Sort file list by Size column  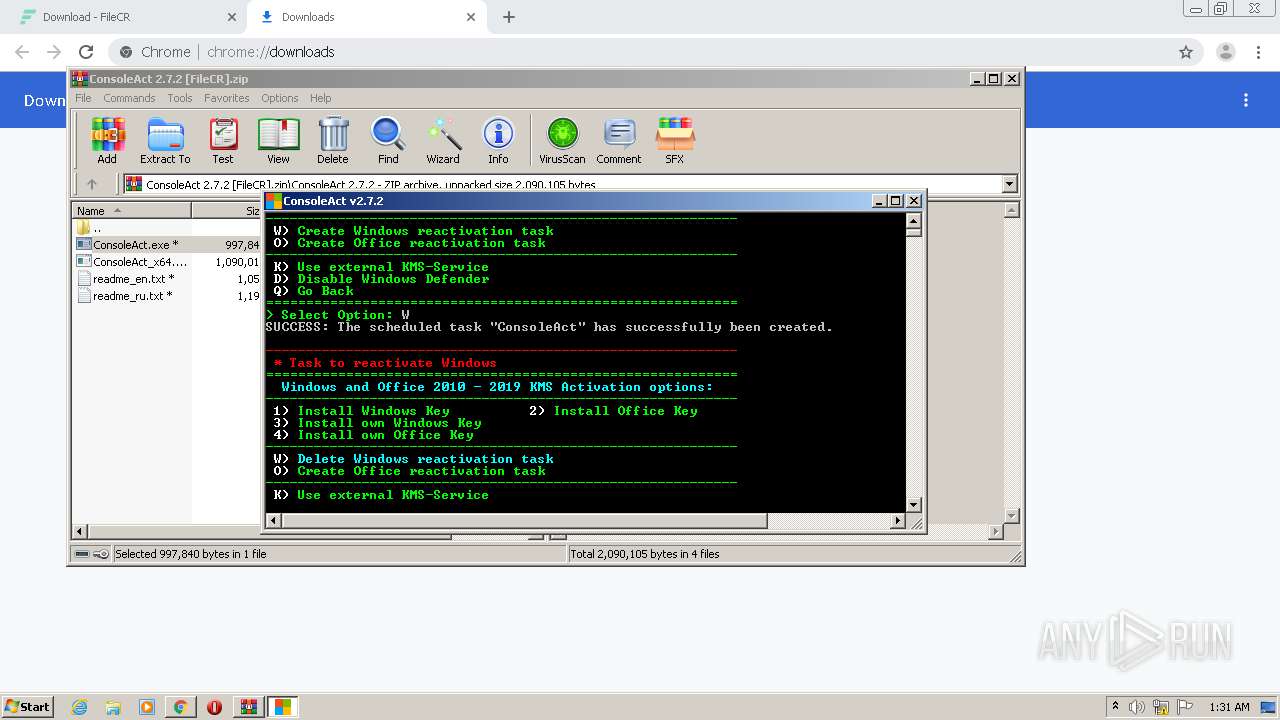click(228, 211)
